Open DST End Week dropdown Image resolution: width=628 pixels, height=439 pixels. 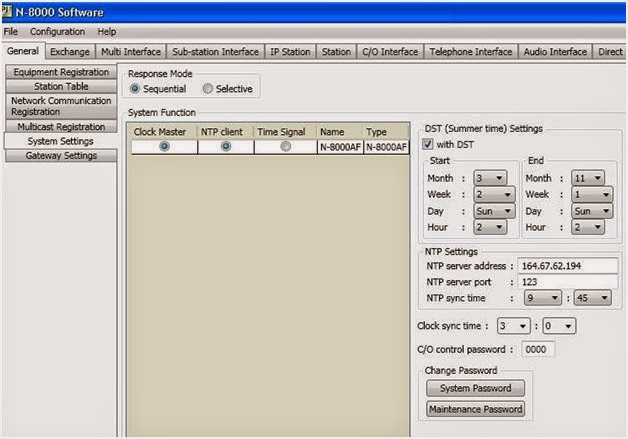point(592,194)
